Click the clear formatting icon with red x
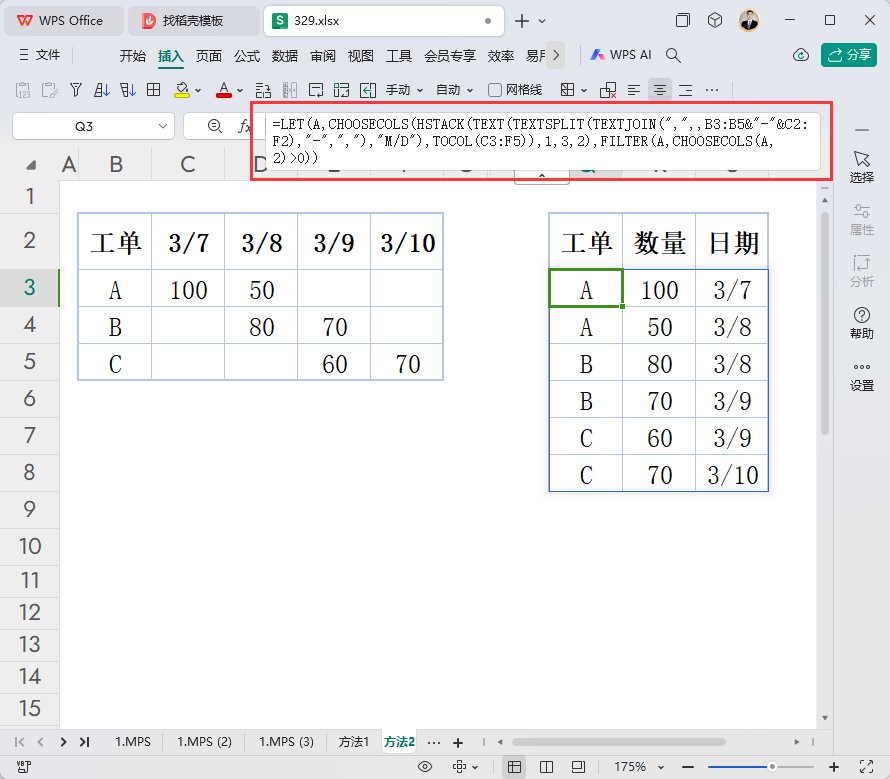This screenshot has width=890, height=779. (x=608, y=90)
